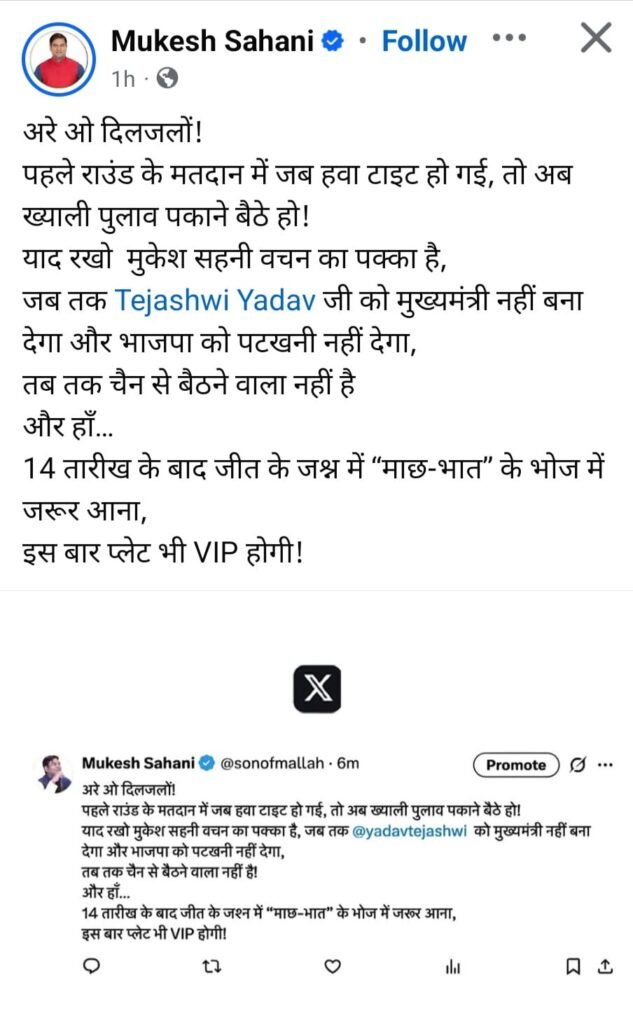Screen dimensions: 633x1024
Task: Click the globe public-audience icon
Action: point(168,79)
